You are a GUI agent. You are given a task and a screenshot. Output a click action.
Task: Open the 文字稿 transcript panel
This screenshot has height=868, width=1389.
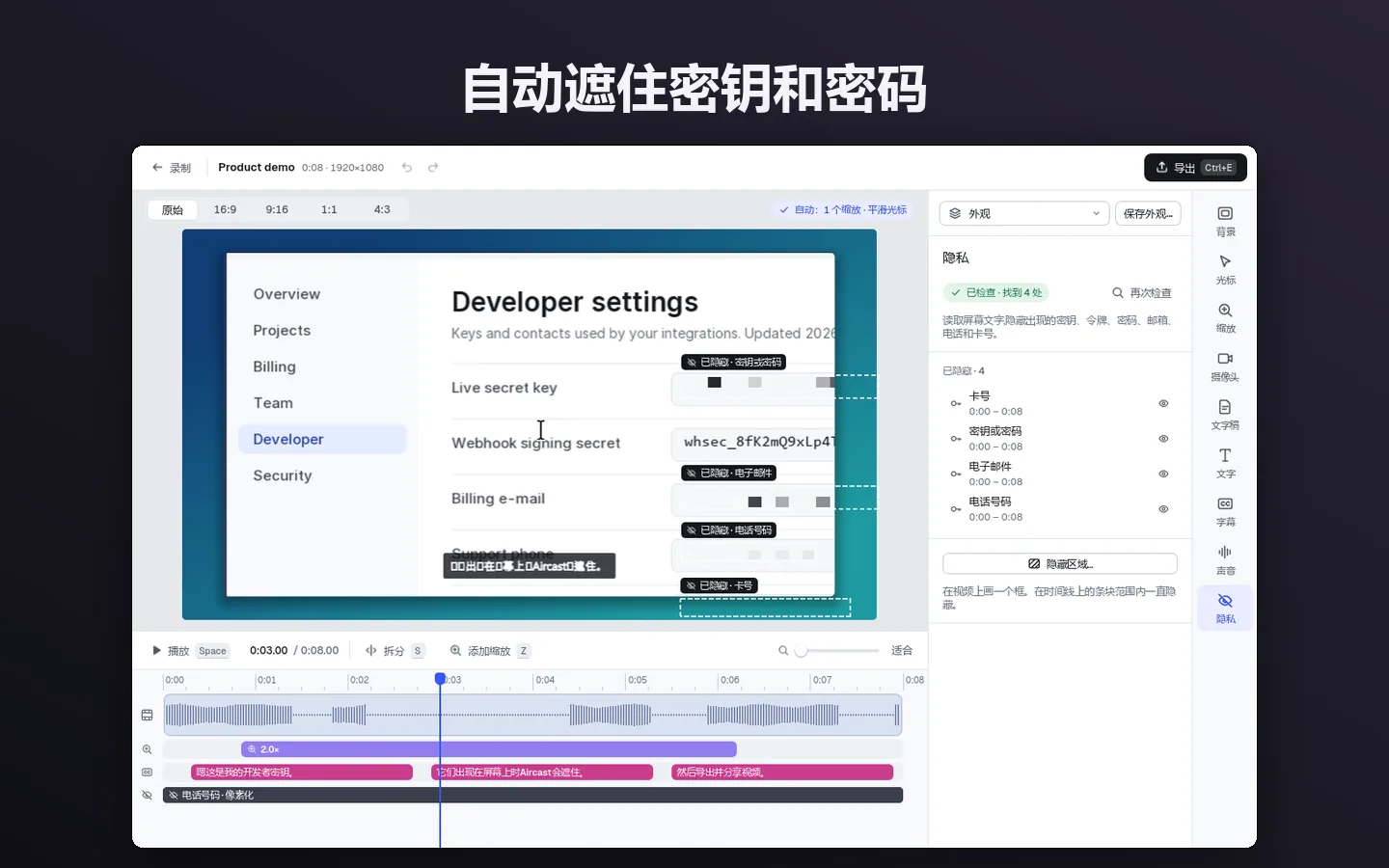[x=1225, y=415]
